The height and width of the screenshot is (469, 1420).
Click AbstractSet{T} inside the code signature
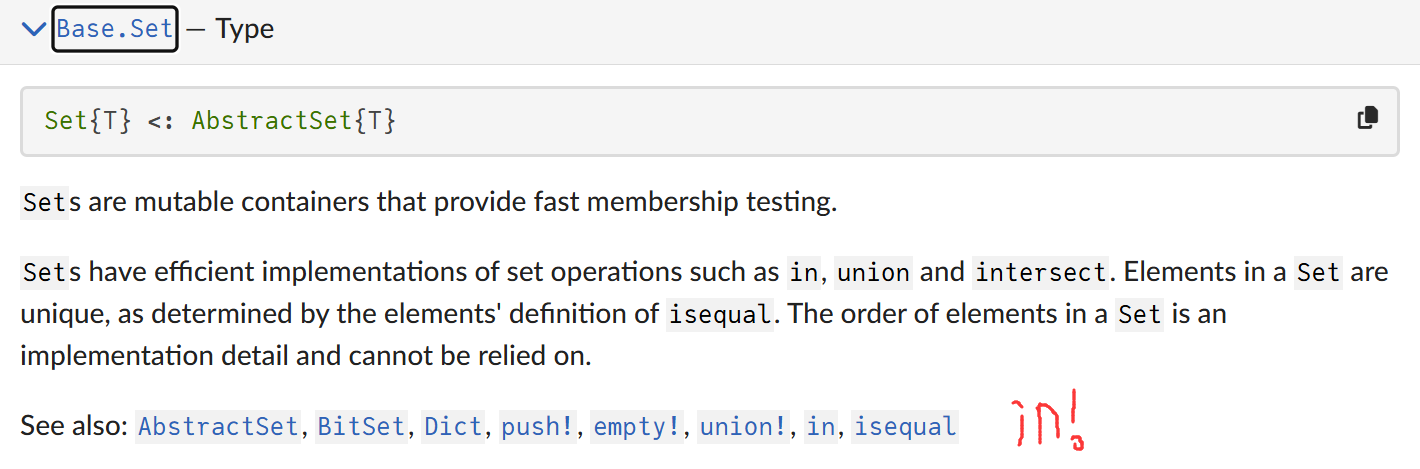[294, 121]
